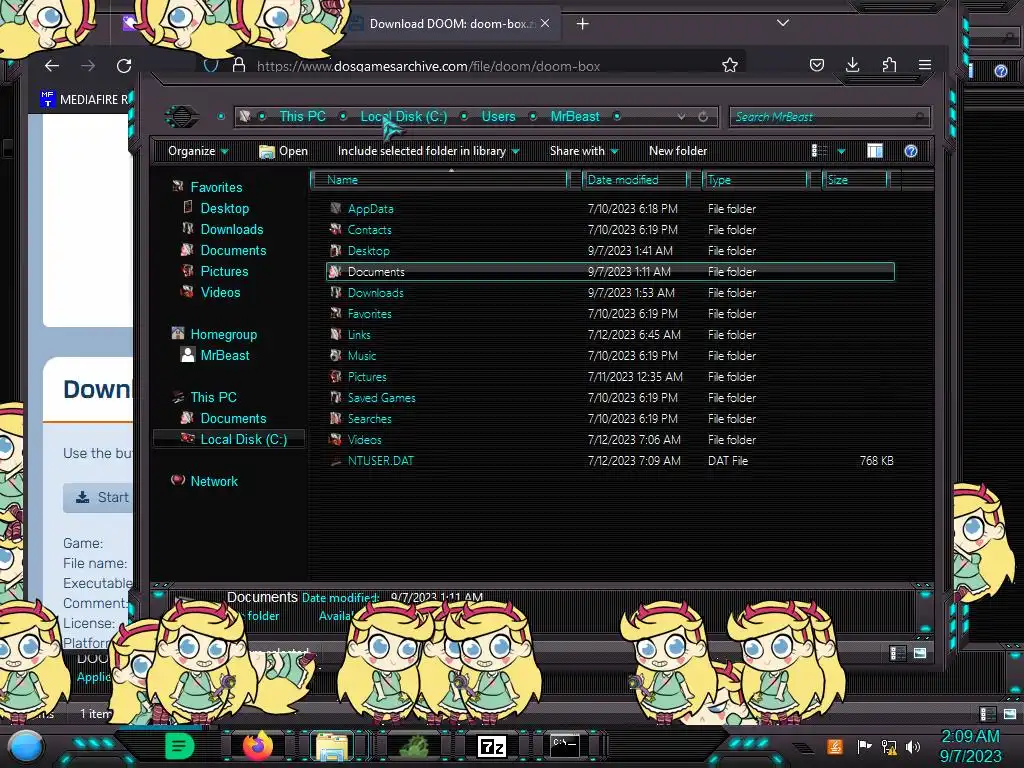The width and height of the screenshot is (1024, 768).
Task: Select Network in navigation pane
Action: tap(214, 481)
